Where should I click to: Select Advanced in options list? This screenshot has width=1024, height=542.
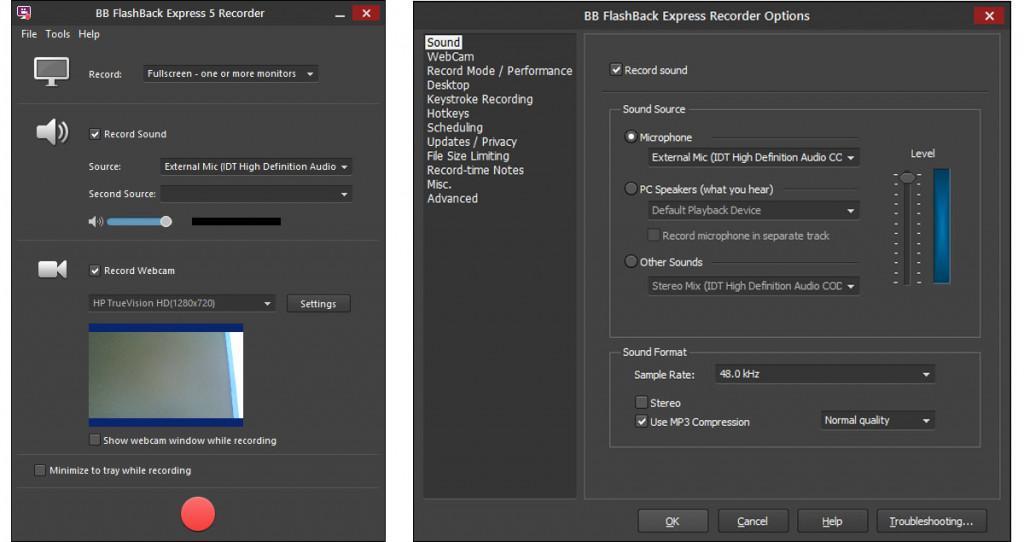tap(452, 199)
